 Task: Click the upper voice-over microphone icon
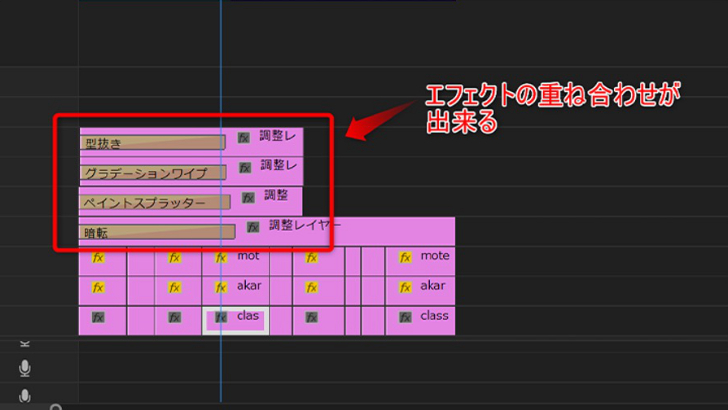[25, 369]
